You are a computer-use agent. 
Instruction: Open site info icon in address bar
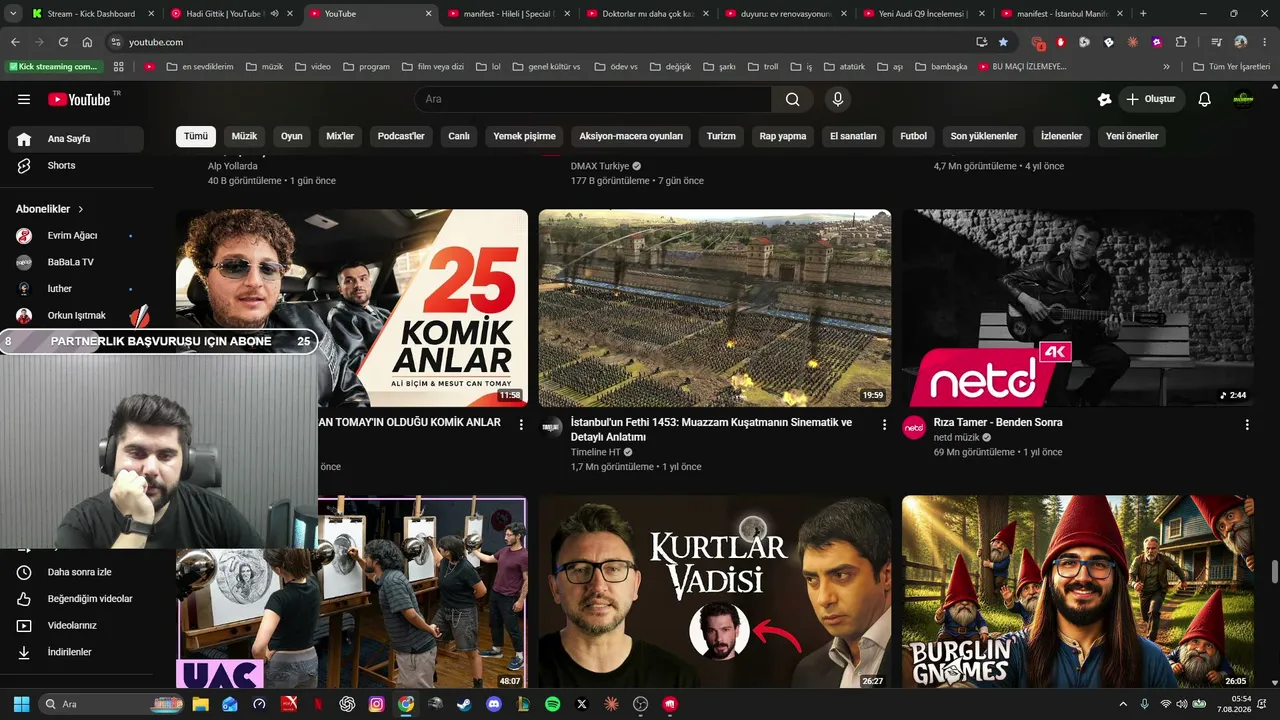pyautogui.click(x=115, y=42)
